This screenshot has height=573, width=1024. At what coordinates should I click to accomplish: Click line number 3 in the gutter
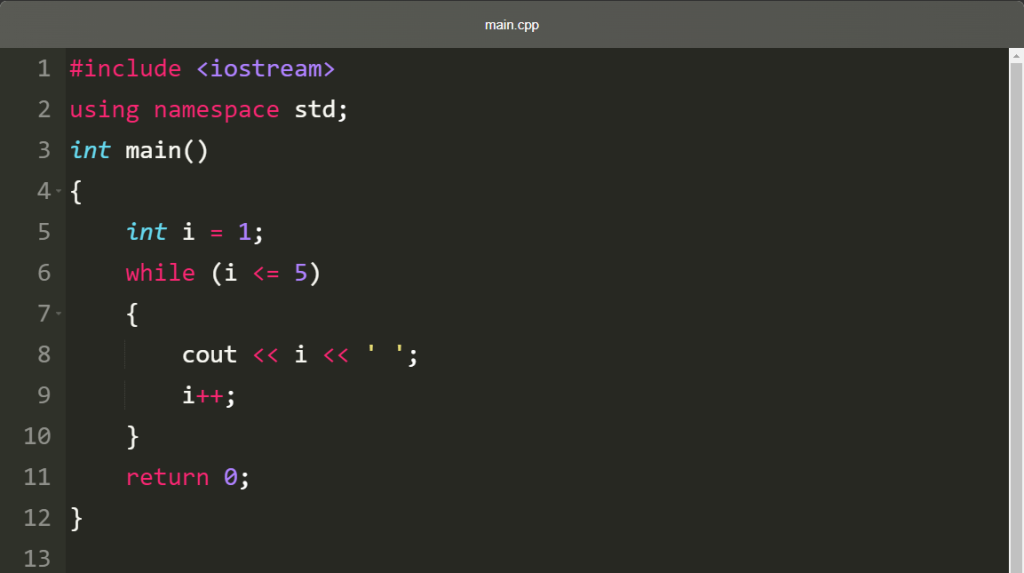coord(44,150)
